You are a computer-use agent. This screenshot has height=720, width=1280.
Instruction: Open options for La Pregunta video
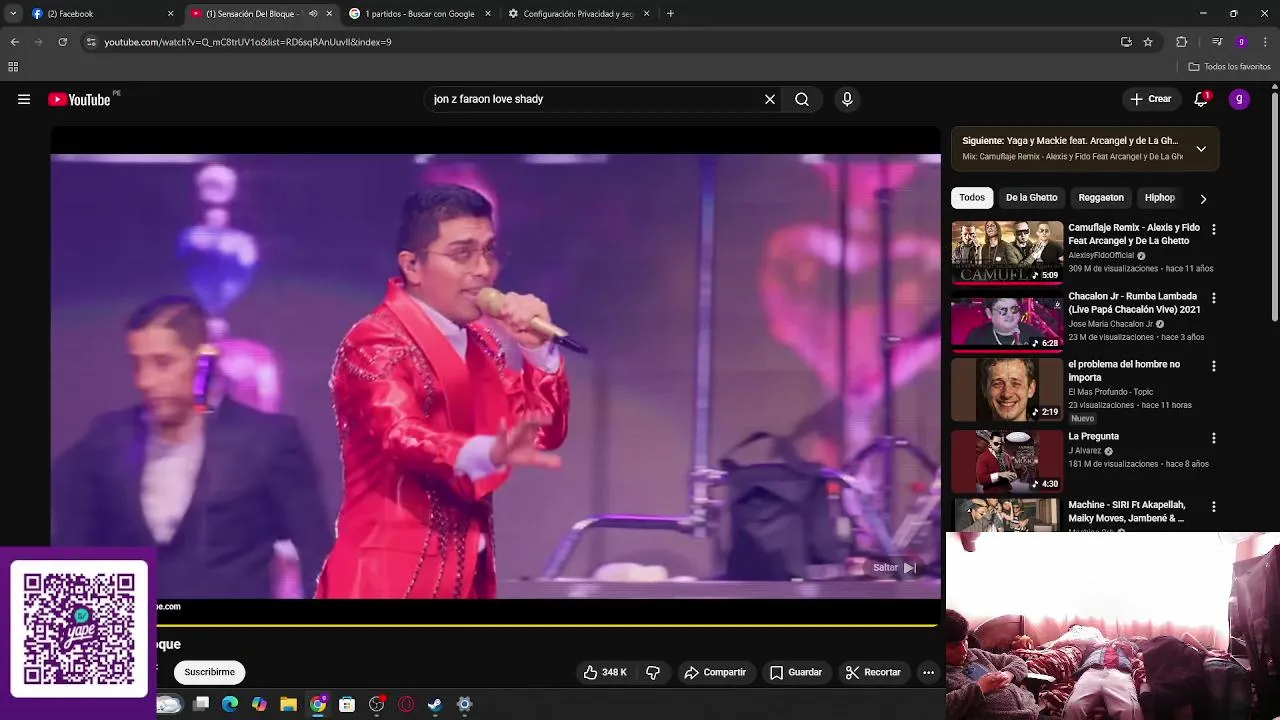click(1214, 438)
